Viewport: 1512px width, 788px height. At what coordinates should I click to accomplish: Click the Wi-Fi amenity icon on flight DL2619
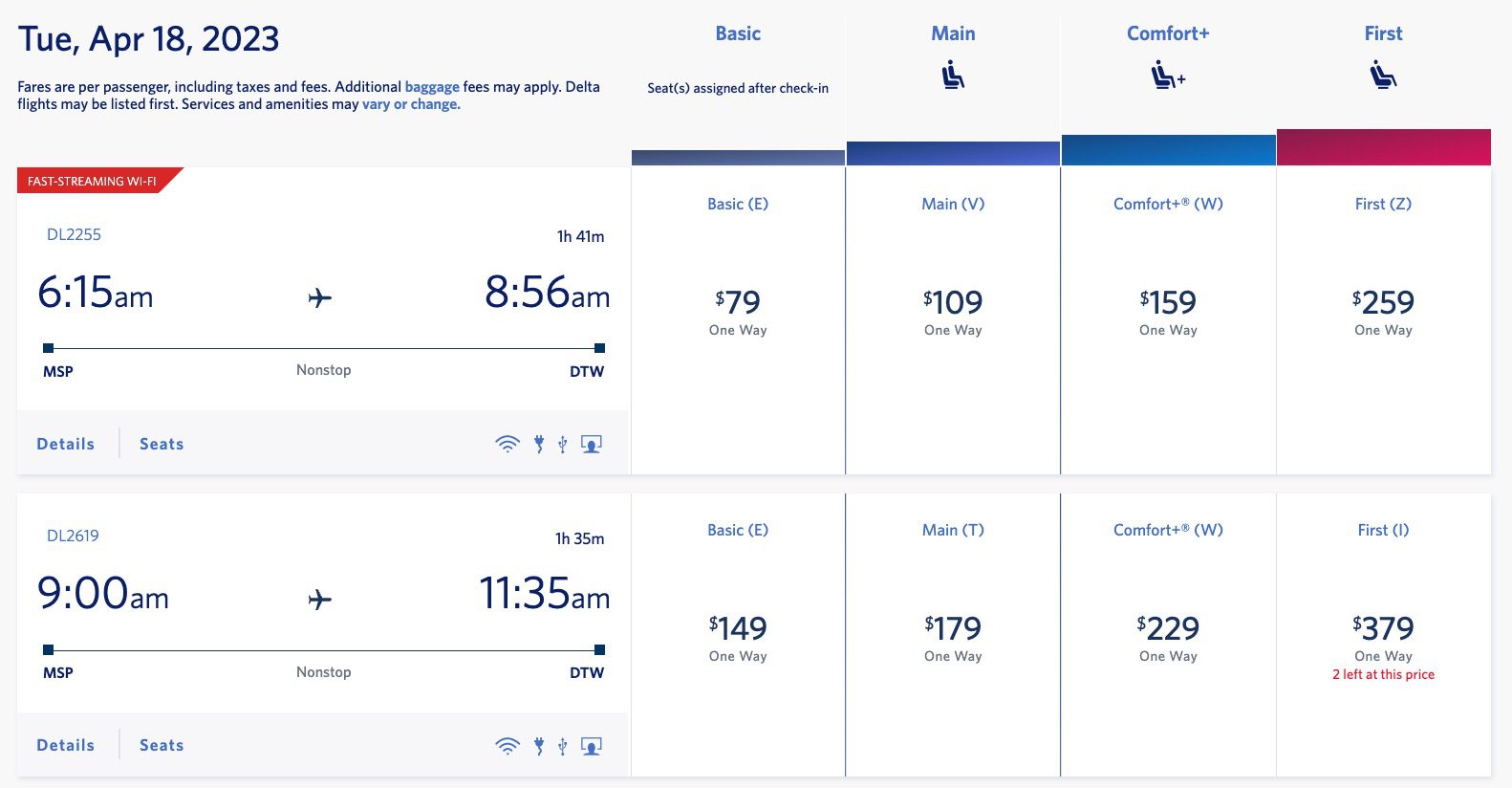click(x=507, y=744)
